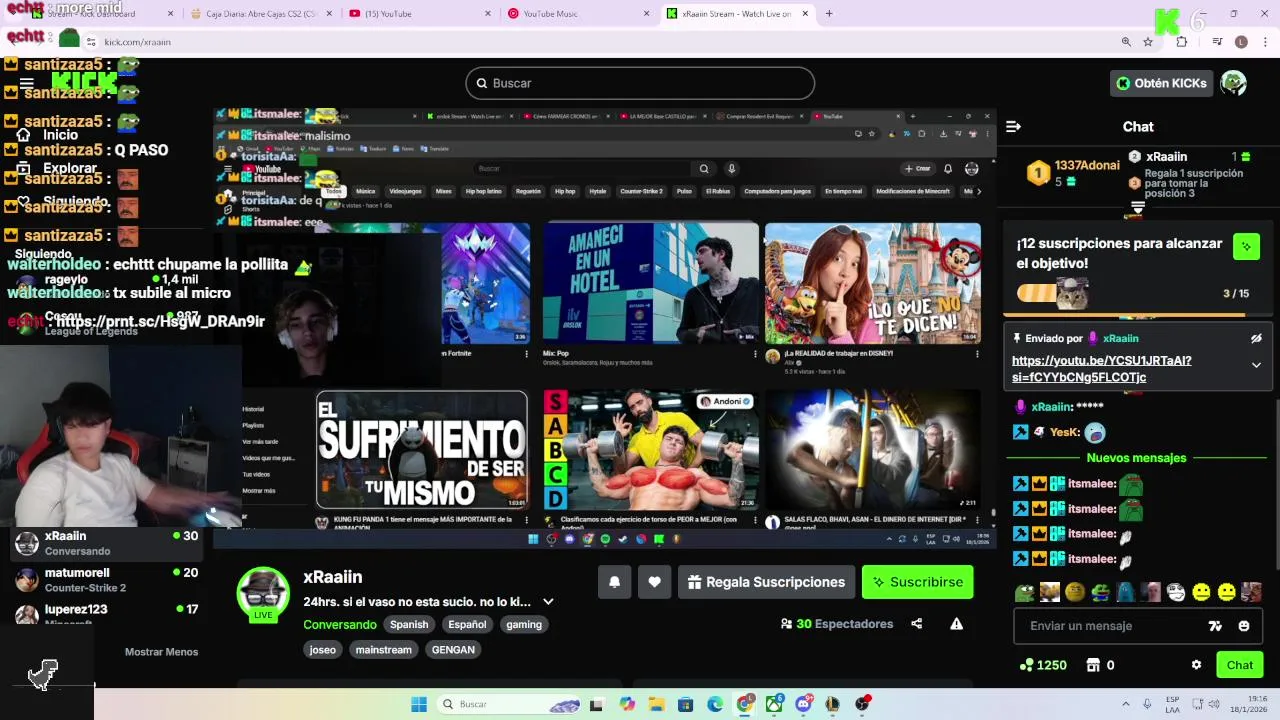
Task: Open the pinned youtu.be link
Action: (x=1101, y=369)
